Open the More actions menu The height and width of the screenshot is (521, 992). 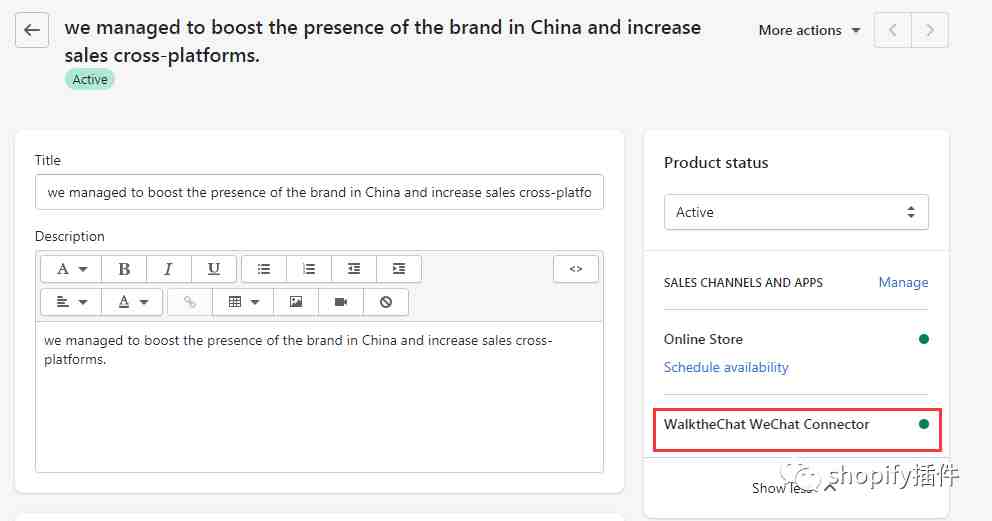tap(809, 30)
